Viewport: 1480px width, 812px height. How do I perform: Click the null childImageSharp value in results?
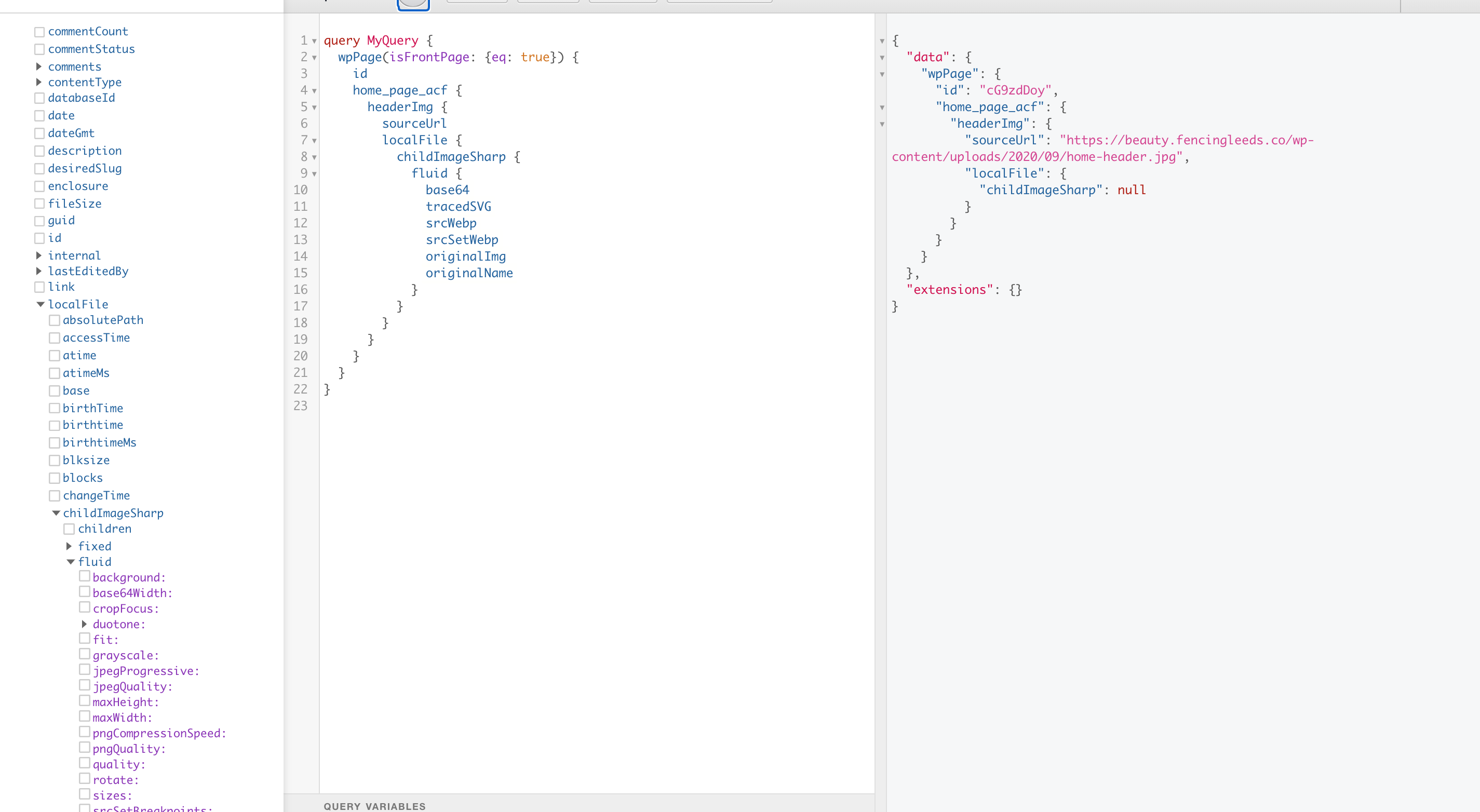(1132, 190)
